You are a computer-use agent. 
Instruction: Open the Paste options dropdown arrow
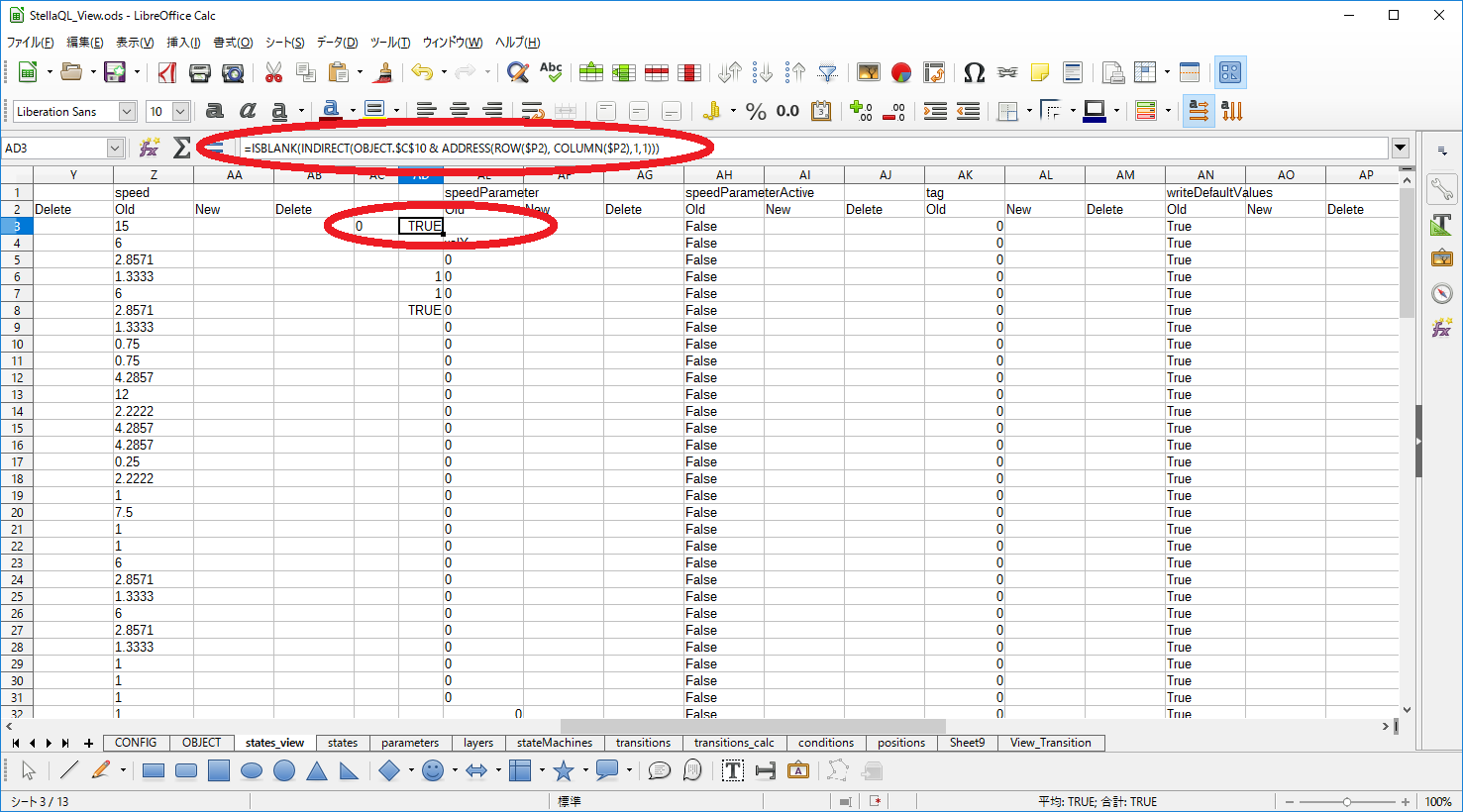coord(360,72)
